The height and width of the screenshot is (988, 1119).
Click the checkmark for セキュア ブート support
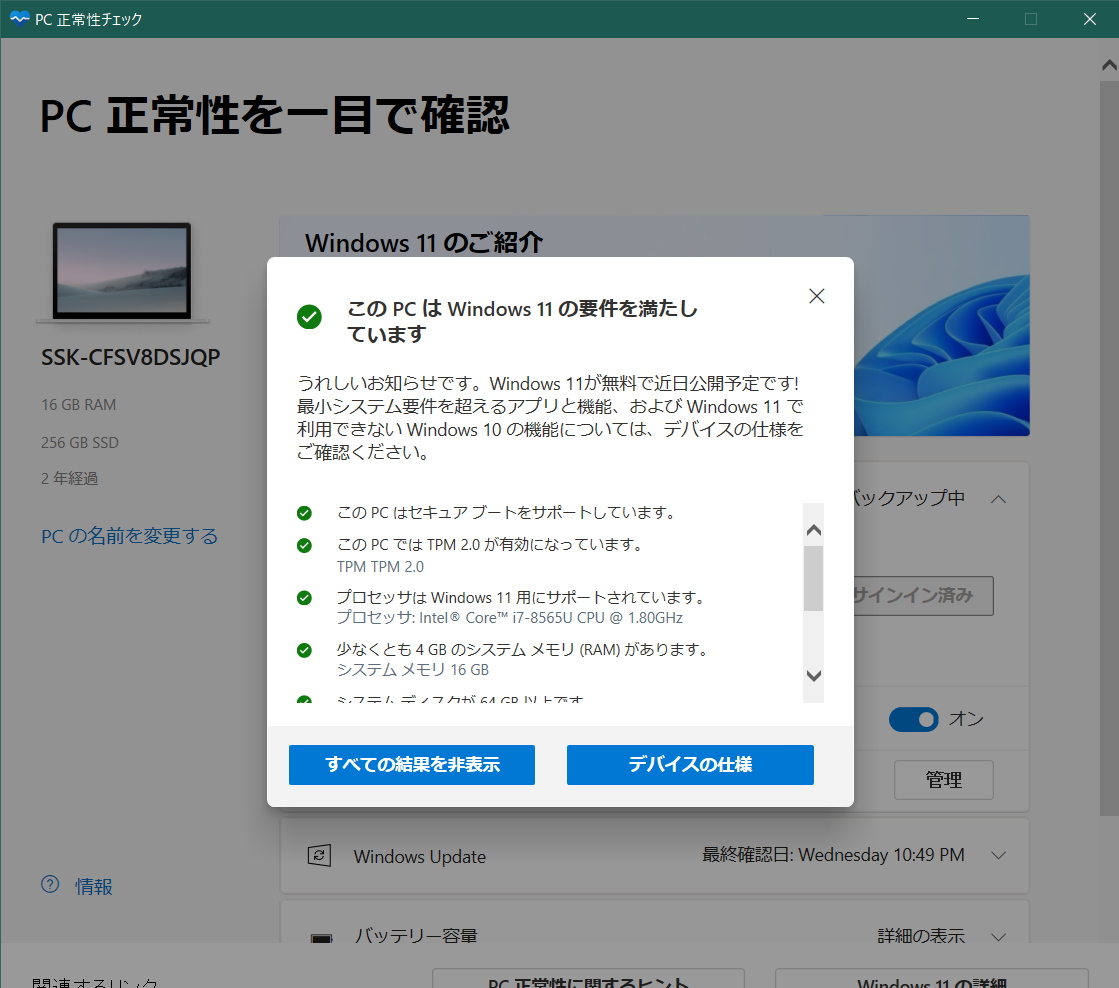point(304,513)
